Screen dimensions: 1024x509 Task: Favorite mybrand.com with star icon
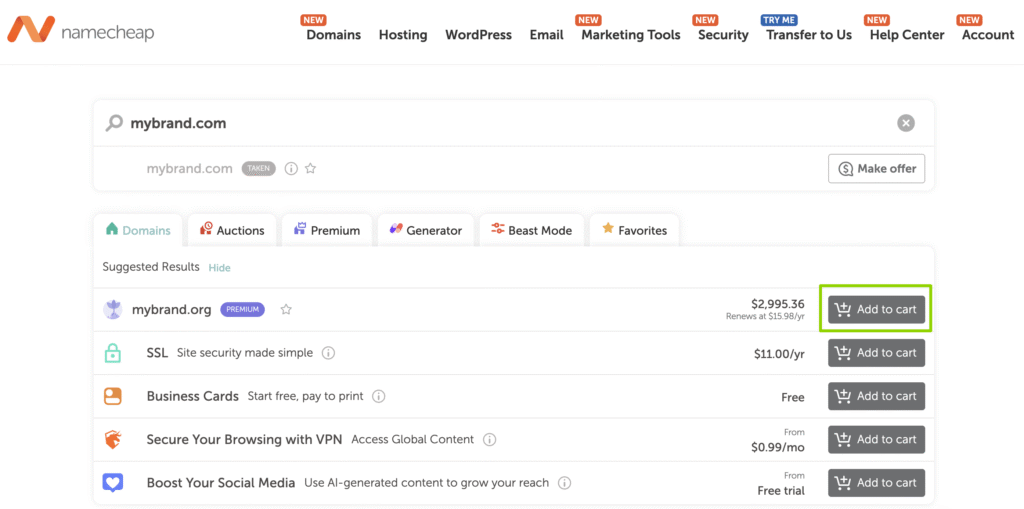click(x=310, y=169)
